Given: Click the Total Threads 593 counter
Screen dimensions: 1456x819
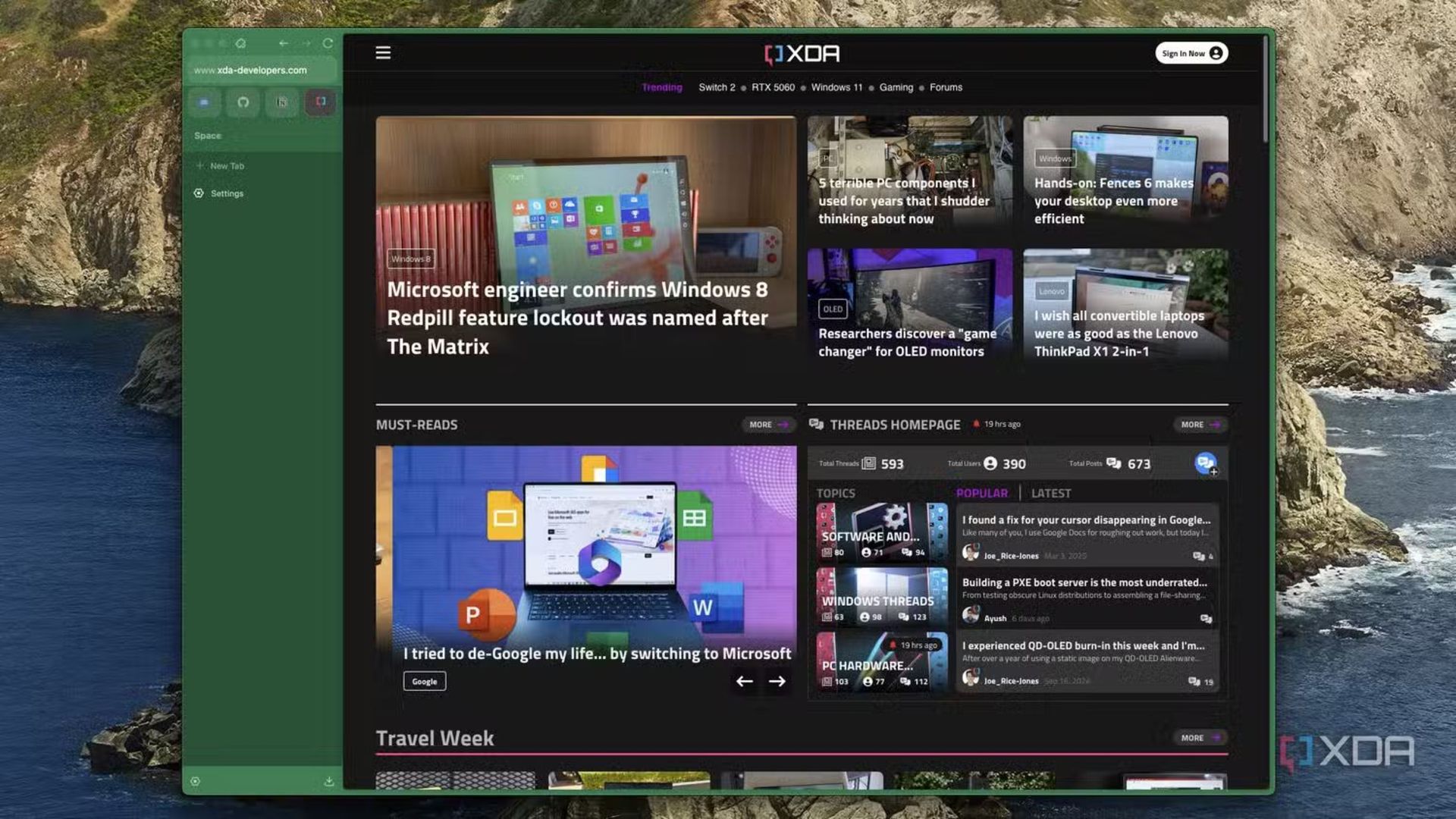Looking at the screenshot, I should point(861,463).
